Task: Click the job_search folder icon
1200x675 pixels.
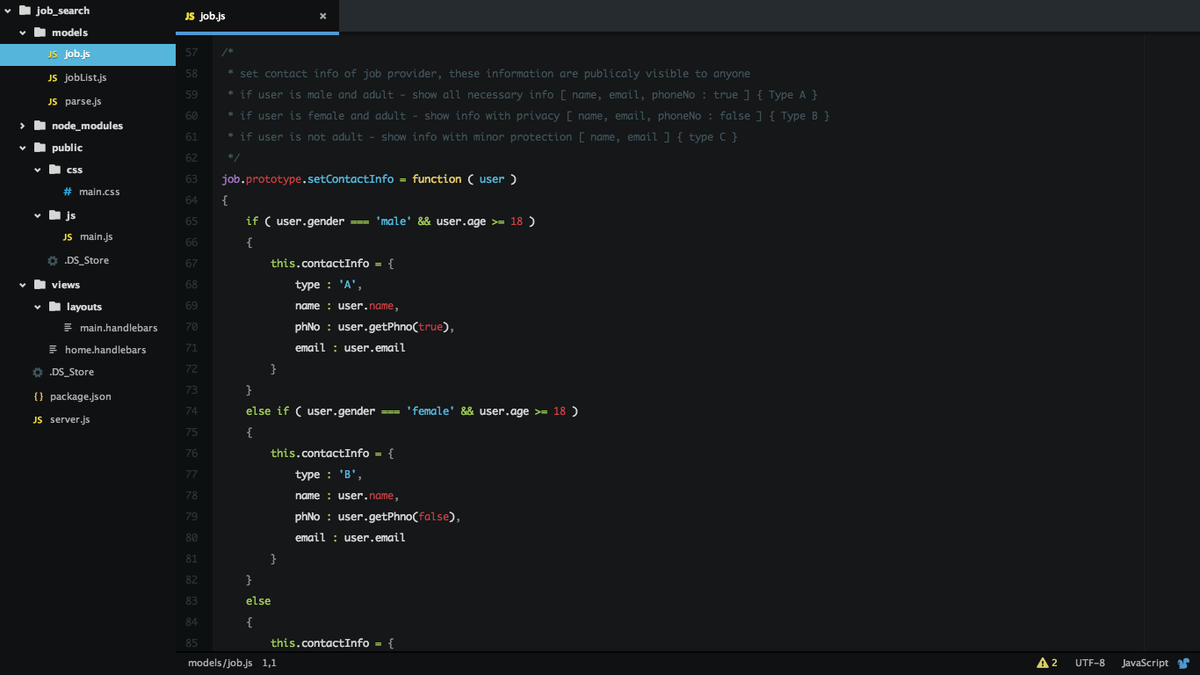Action: 25,10
